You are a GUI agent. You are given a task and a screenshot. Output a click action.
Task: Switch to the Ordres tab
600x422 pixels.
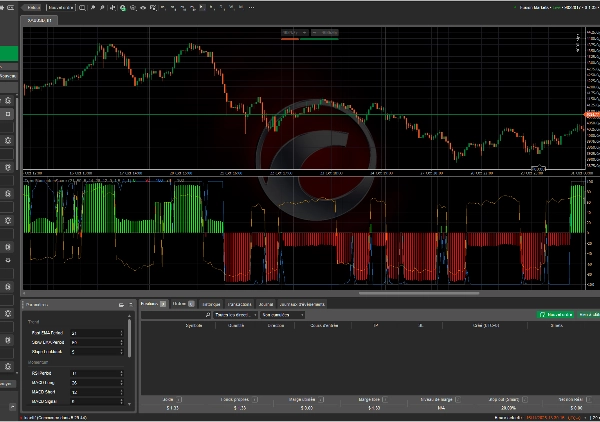tap(180, 302)
